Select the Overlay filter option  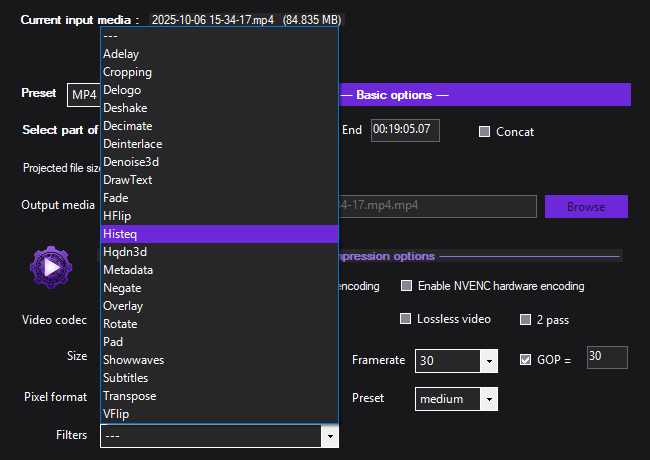[x=124, y=306]
